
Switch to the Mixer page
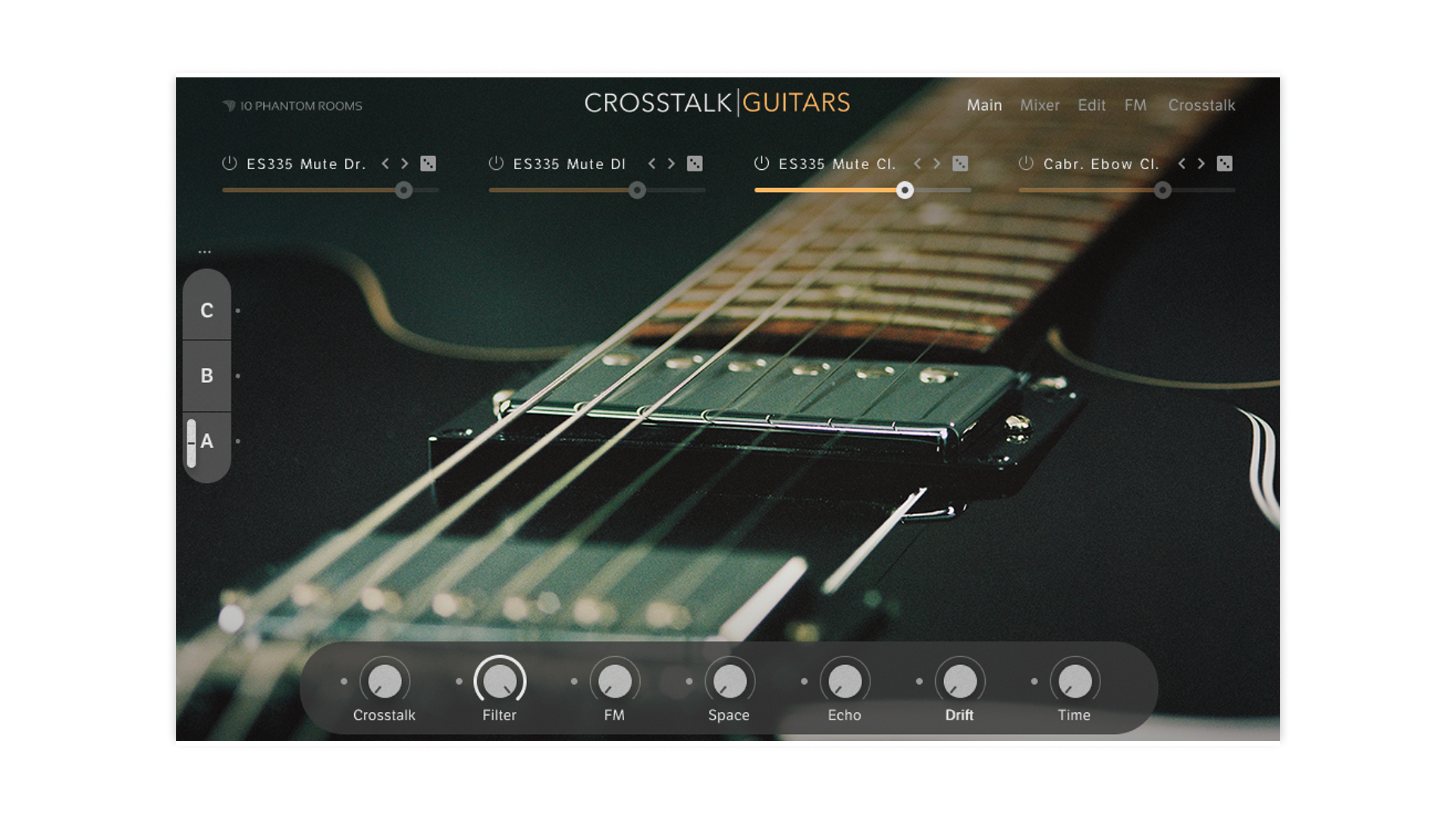[1040, 105]
